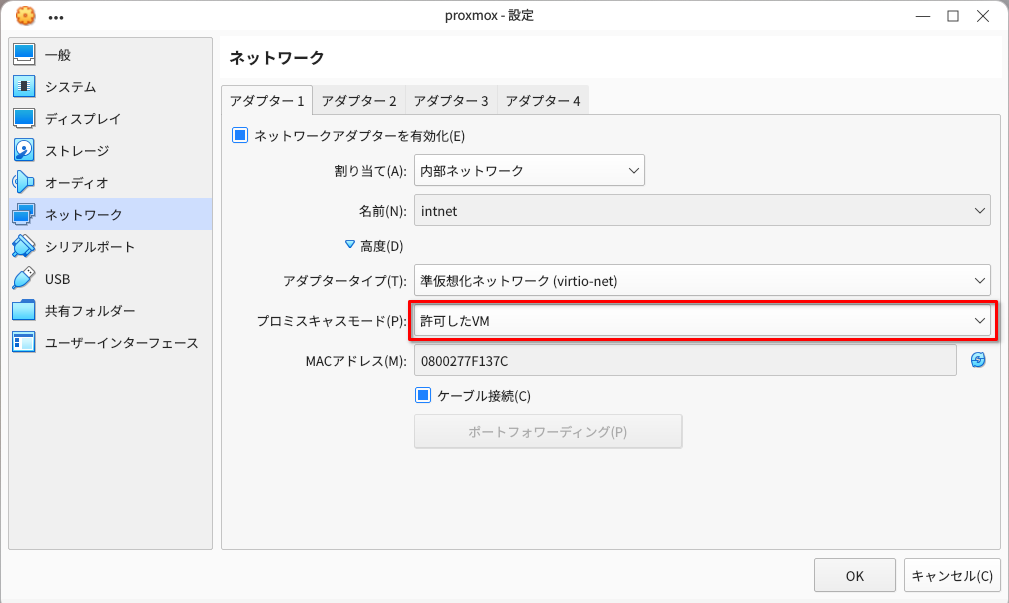Switch to the アダプター 2 tab
1009x603 pixels.
coord(359,100)
